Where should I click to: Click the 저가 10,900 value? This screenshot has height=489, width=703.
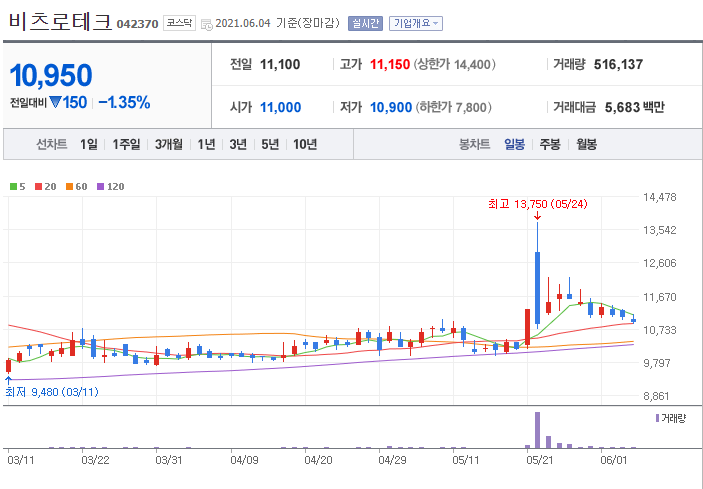pyautogui.click(x=391, y=108)
